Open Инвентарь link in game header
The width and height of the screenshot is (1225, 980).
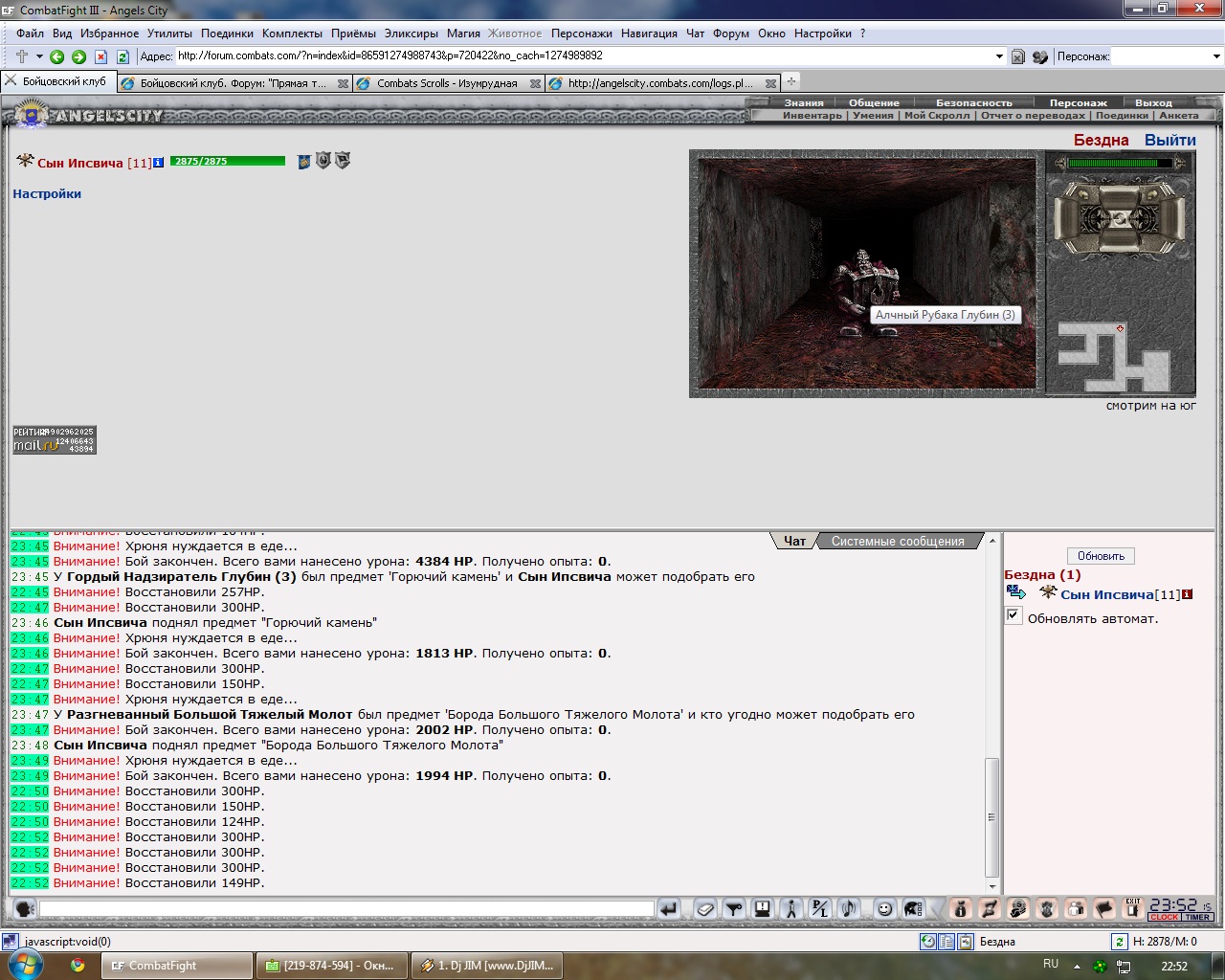813,115
